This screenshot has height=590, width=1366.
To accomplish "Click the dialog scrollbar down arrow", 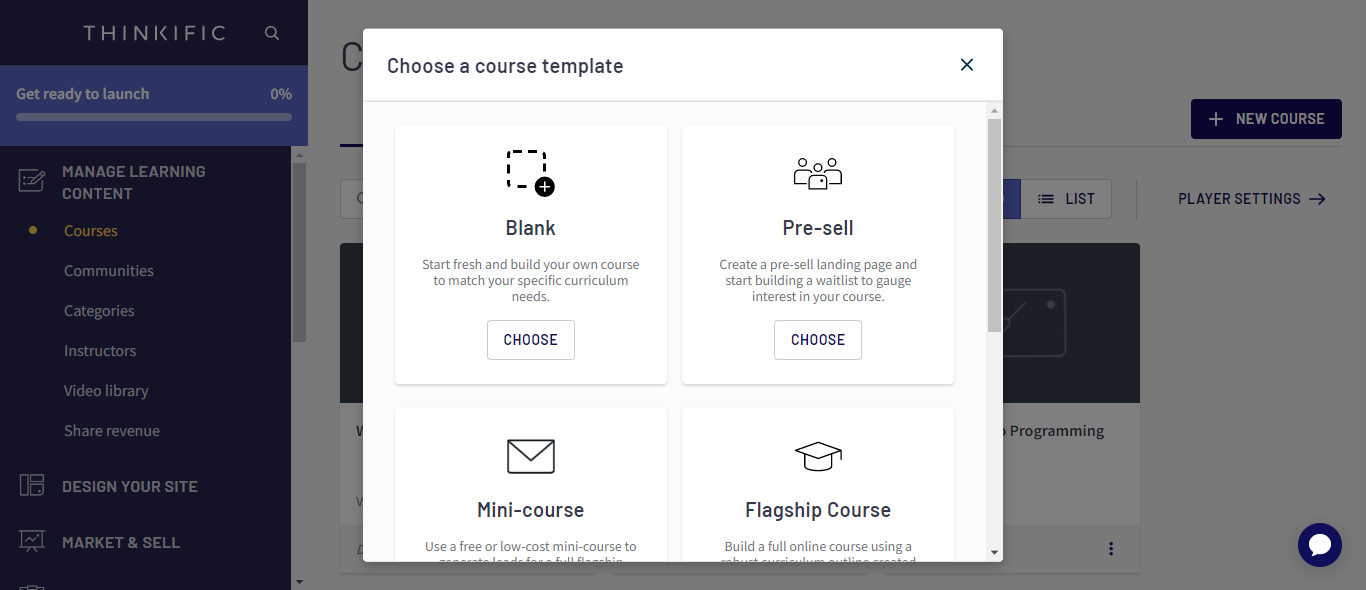I will (994, 552).
